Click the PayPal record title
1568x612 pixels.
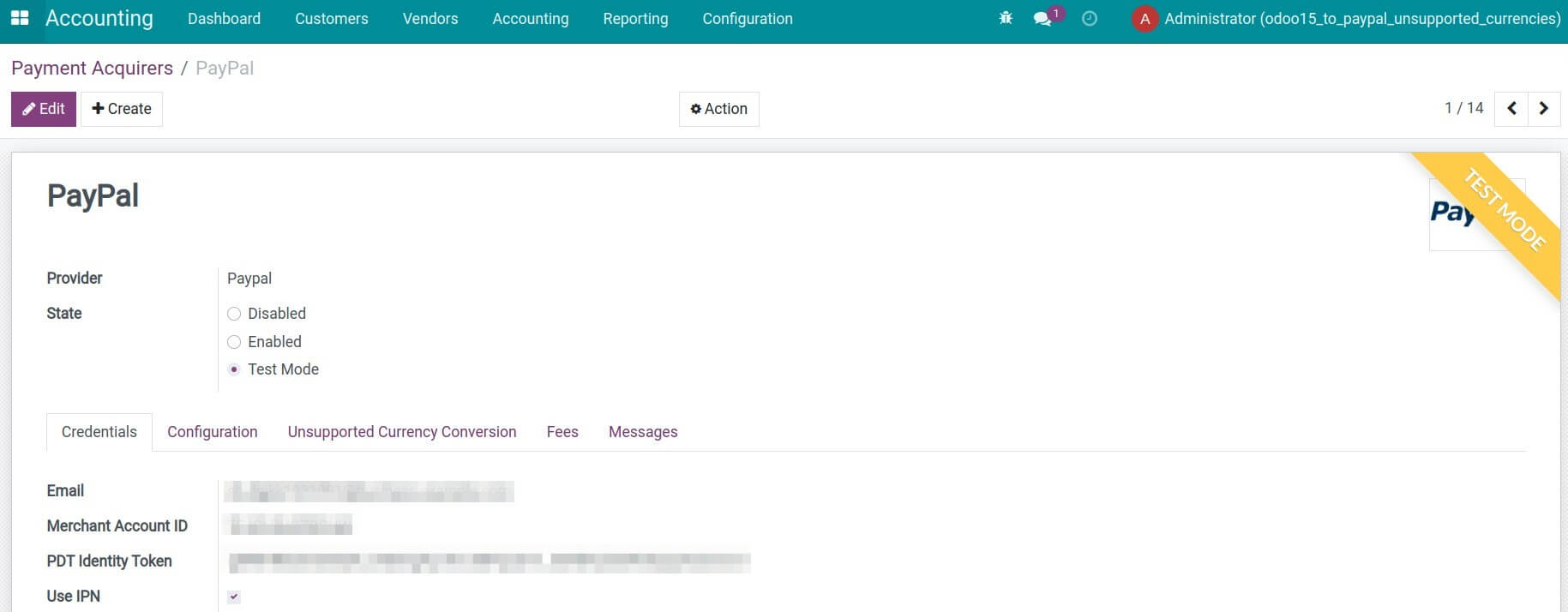pyautogui.click(x=93, y=195)
